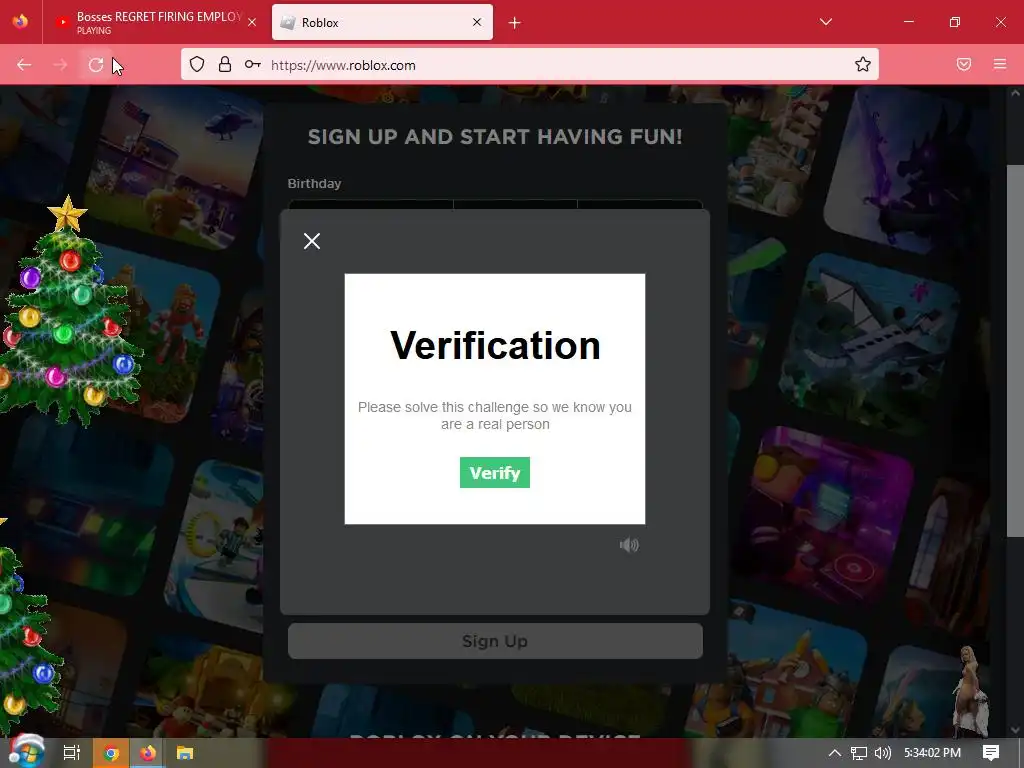Viewport: 1024px width, 768px height.
Task: Click the green Verify button
Action: point(494,472)
